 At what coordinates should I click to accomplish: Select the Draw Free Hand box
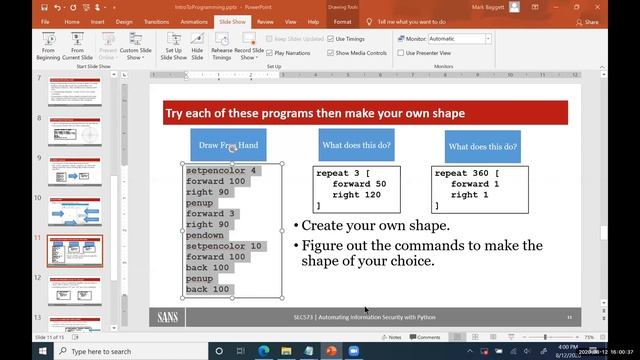[x=228, y=145]
